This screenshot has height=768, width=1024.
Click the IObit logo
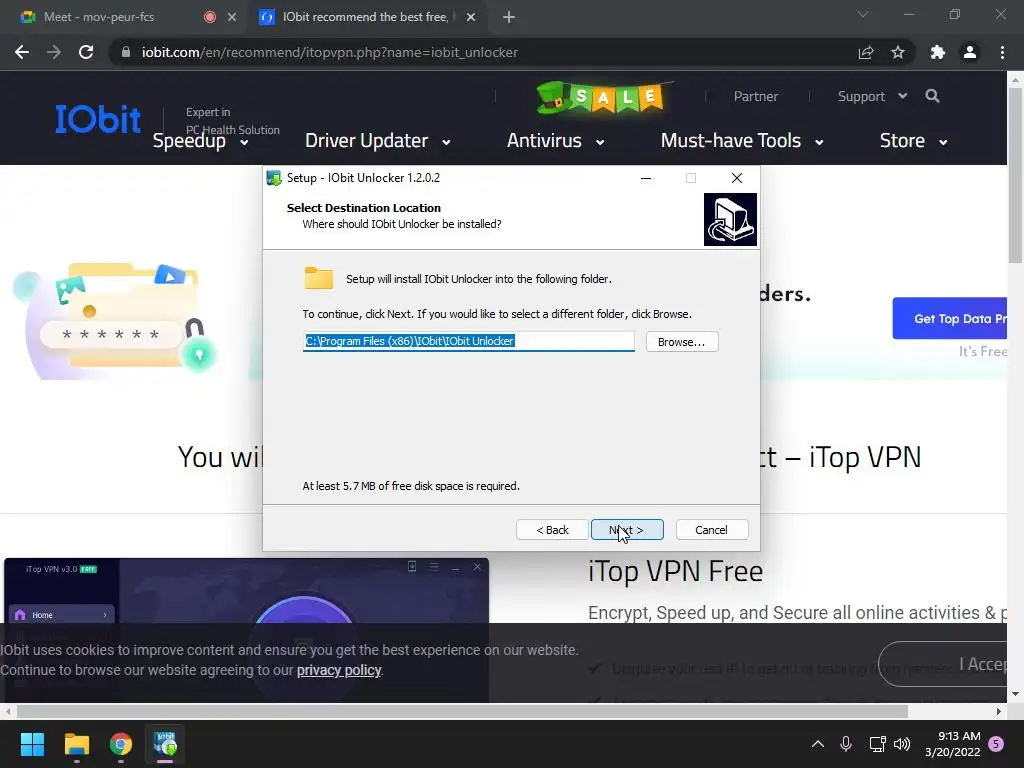click(98, 119)
